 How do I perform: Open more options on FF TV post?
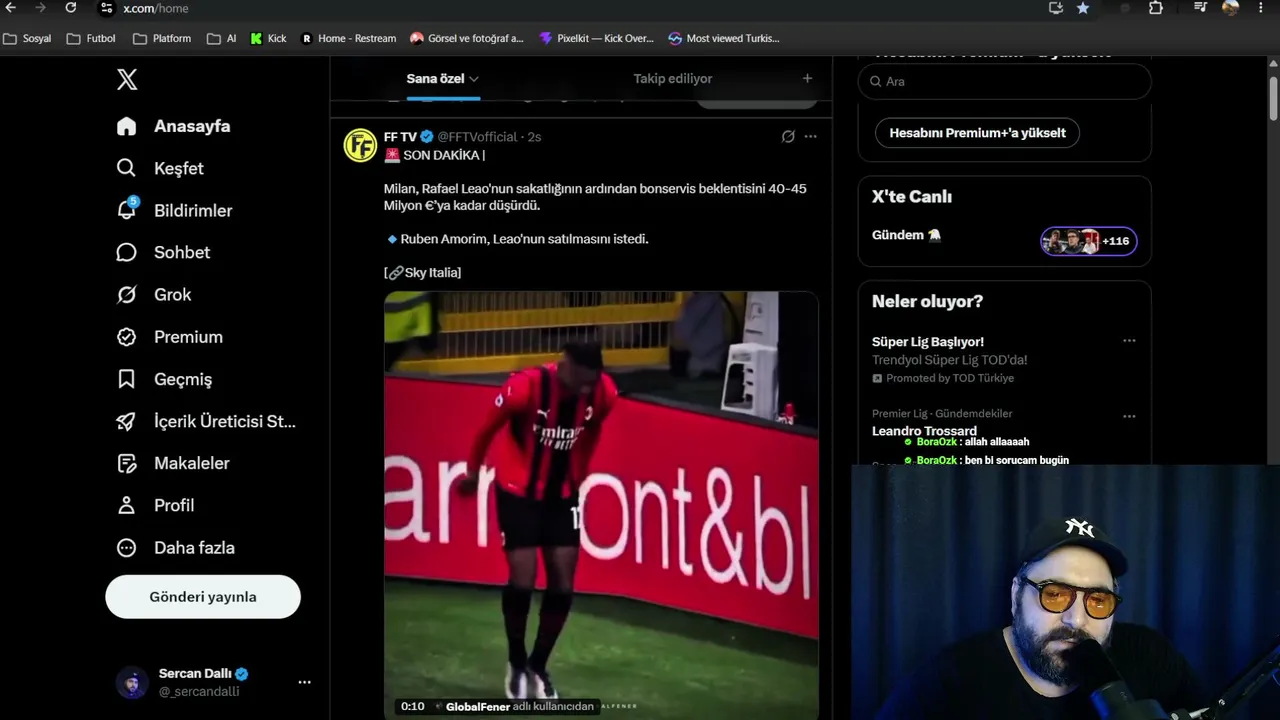click(811, 136)
